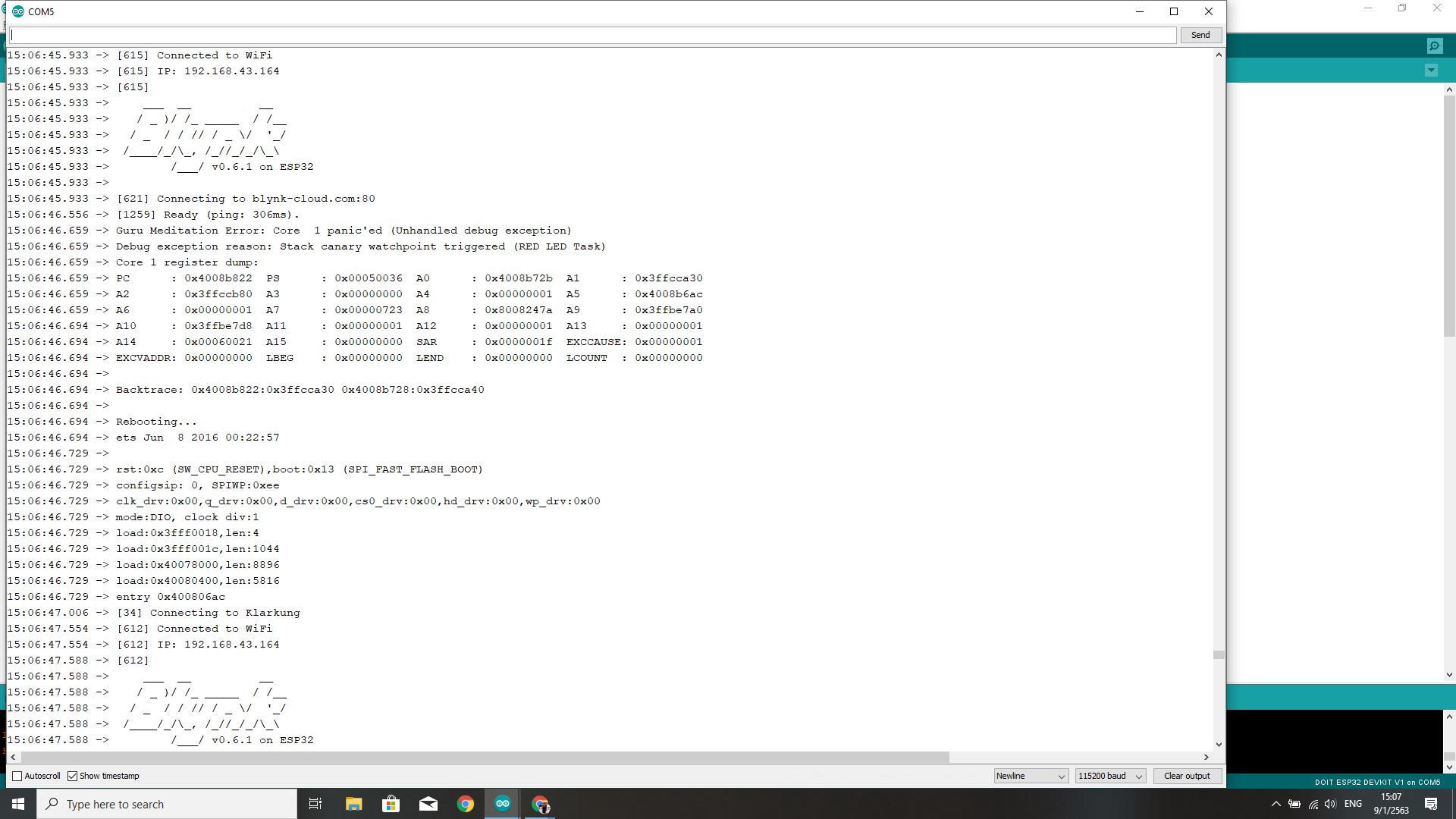Click Arduino IDE console scroll-down arrow
Screen dimensions: 1456x819
(1449, 767)
